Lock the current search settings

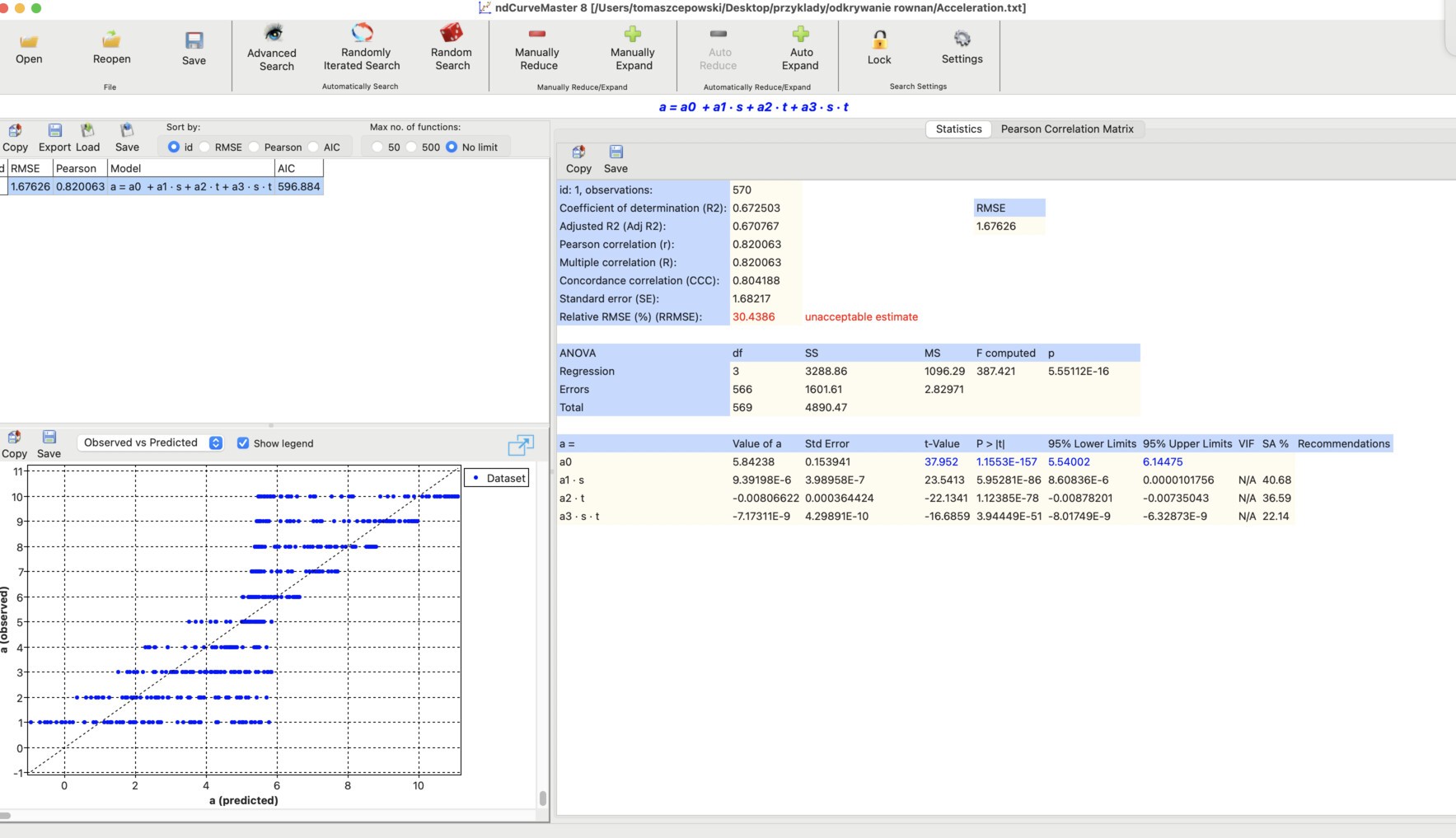[x=878, y=51]
